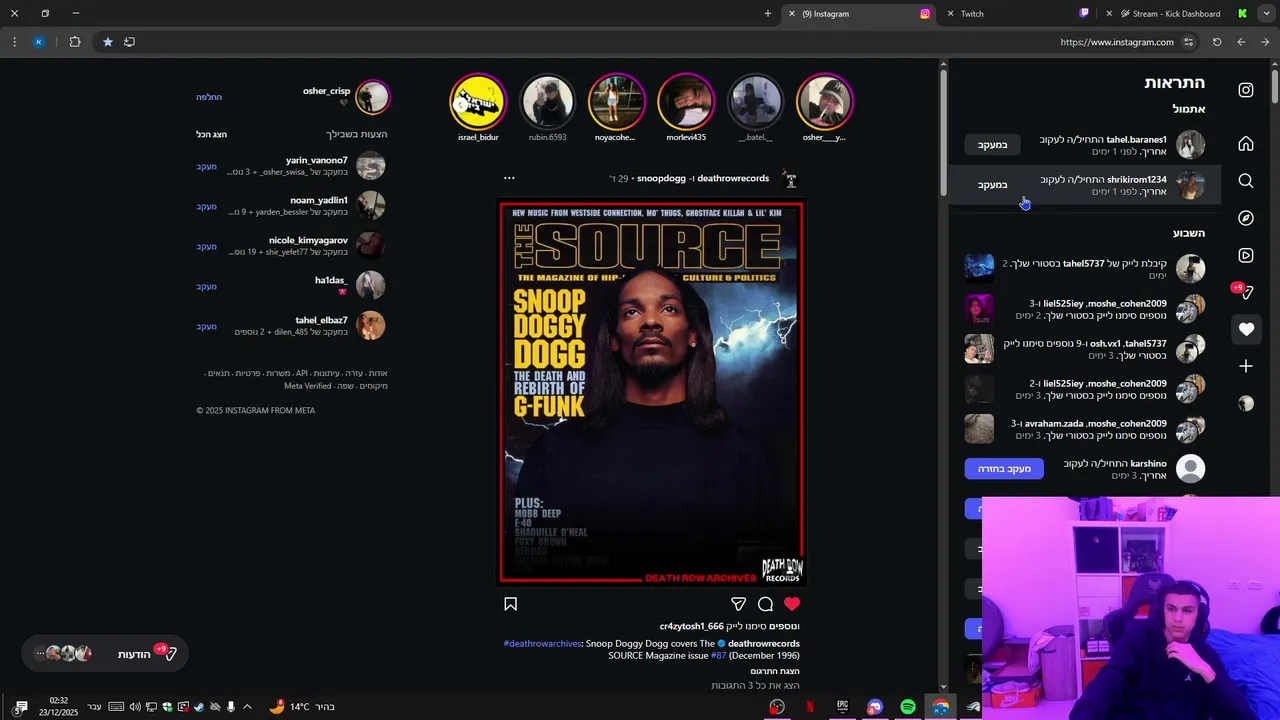Click the see all link above the suggestions
Image resolution: width=1280 pixels, height=720 pixels.
click(211, 134)
